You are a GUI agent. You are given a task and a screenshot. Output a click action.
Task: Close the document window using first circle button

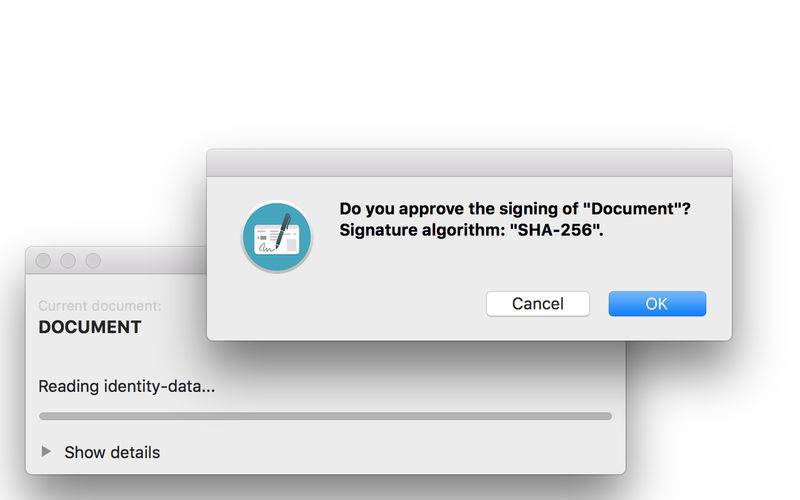point(43,261)
